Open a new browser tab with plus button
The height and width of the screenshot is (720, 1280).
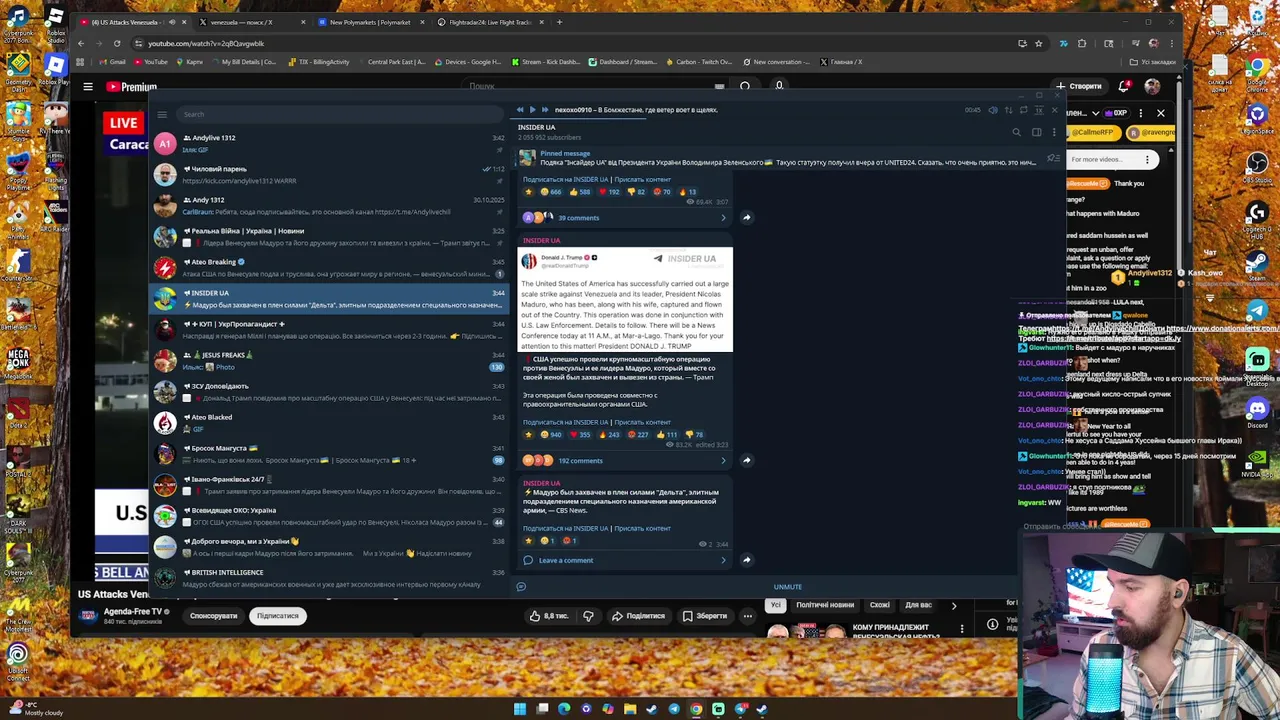coord(559,22)
